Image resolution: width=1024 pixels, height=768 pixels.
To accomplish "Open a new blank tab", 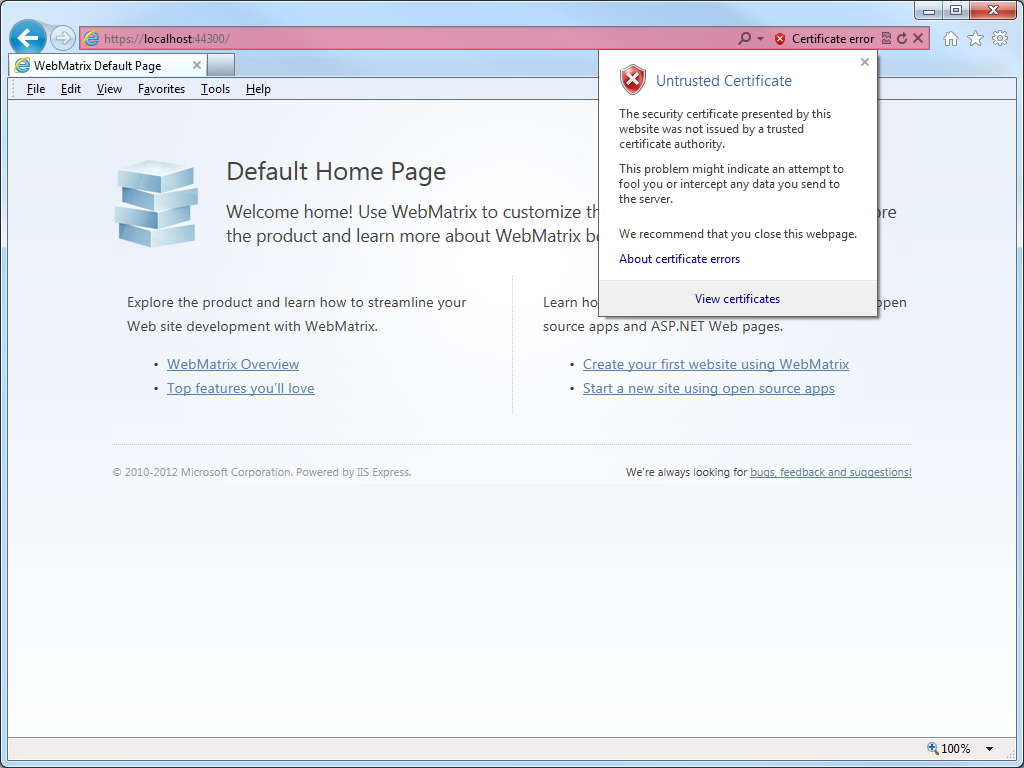I will pos(221,65).
